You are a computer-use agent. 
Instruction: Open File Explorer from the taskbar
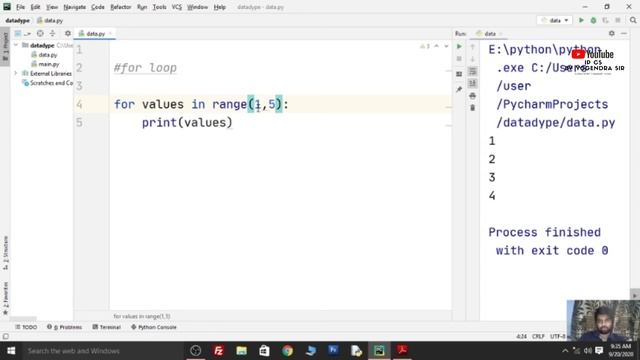pos(241,351)
